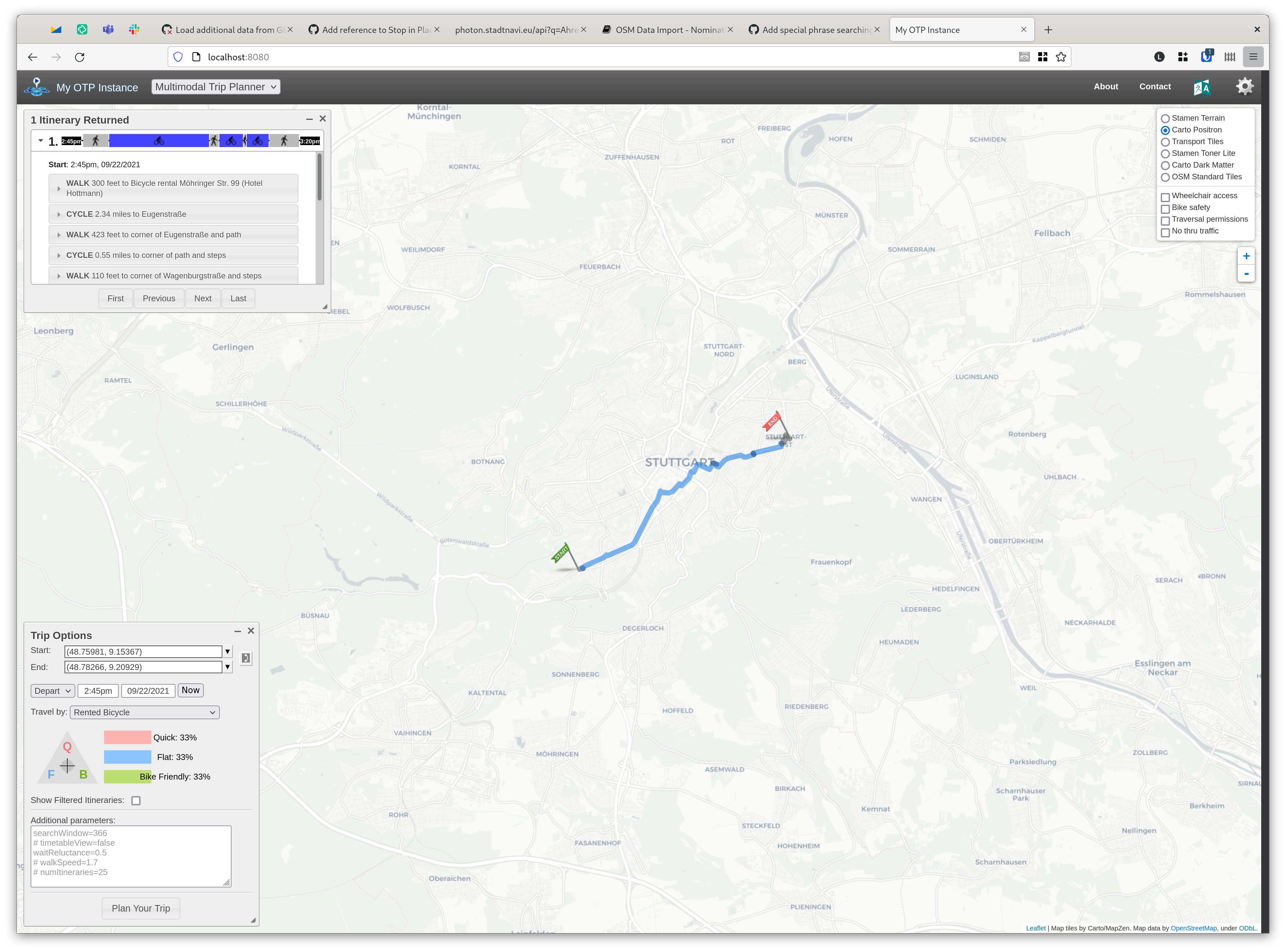1286x952 pixels.
Task: Open the Firefox application menu
Action: tap(1253, 57)
